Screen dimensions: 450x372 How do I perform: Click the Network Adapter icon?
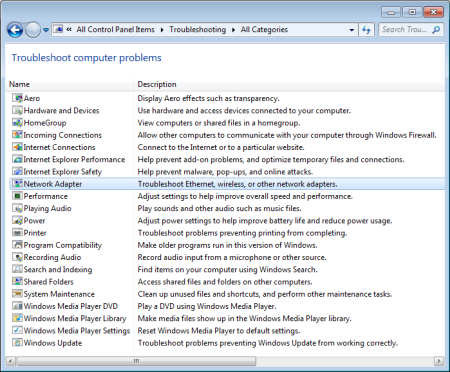(x=17, y=184)
